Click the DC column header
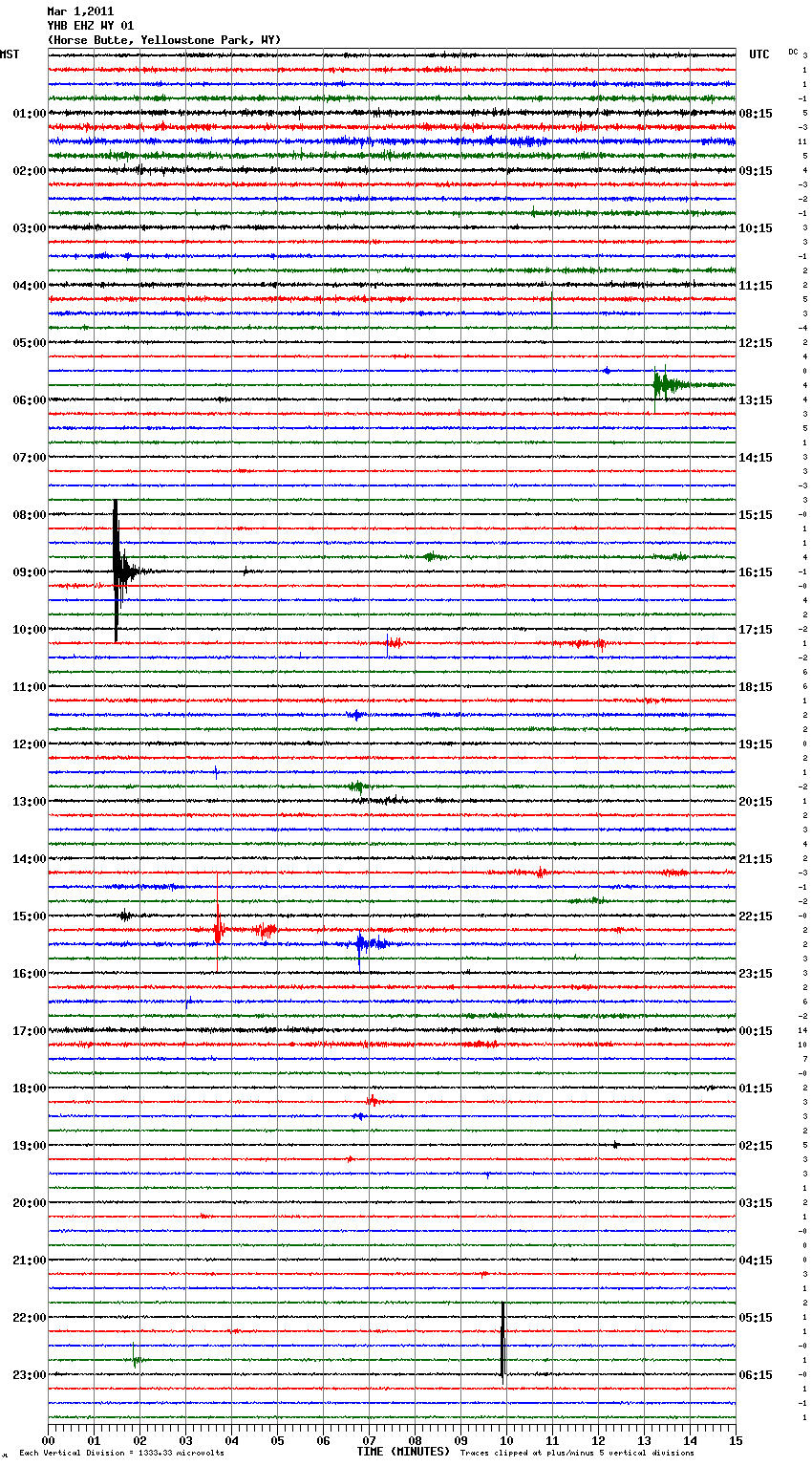 [x=793, y=52]
